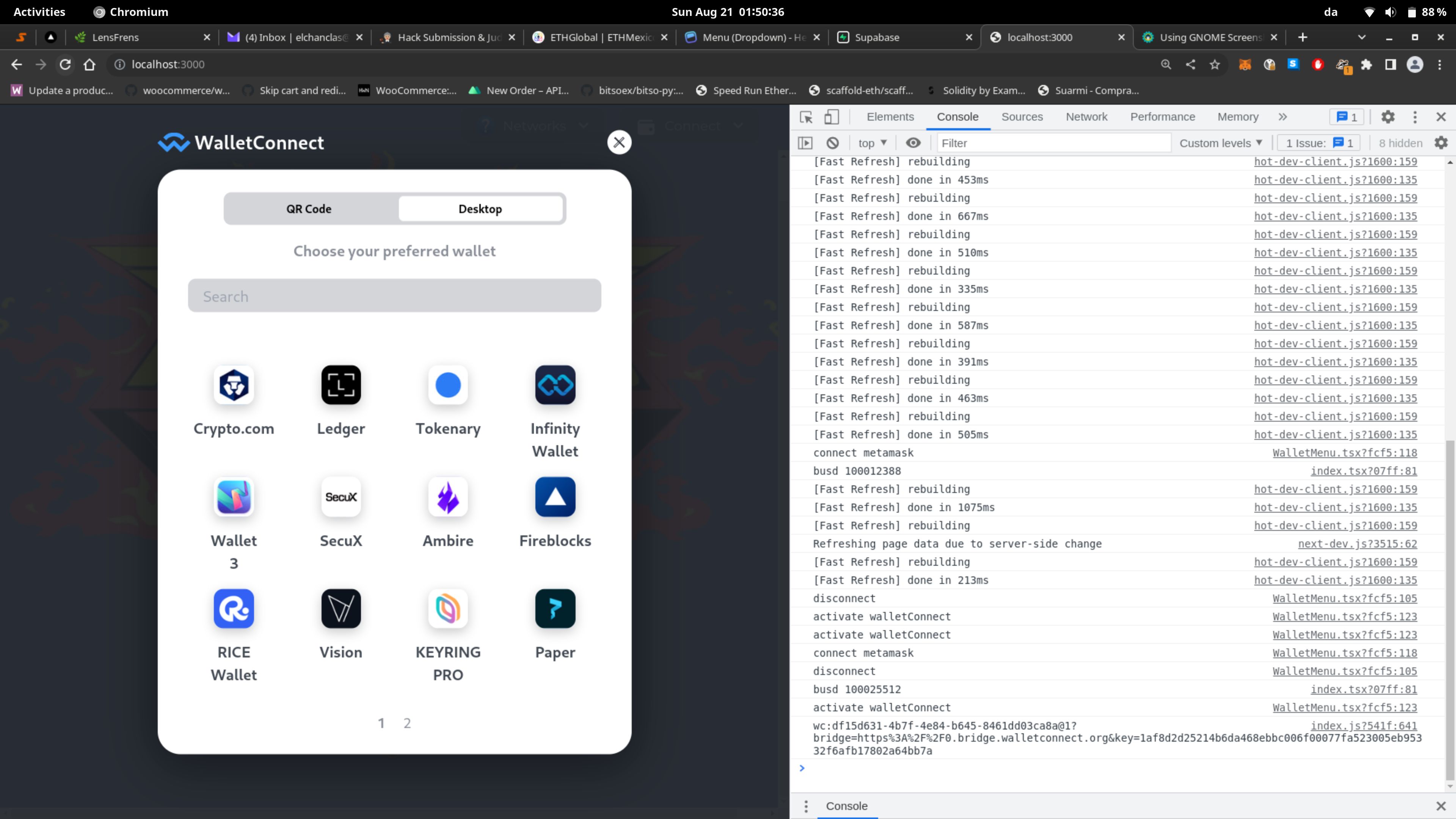Go to browser home page
The image size is (1456, 819).
pos(89,64)
